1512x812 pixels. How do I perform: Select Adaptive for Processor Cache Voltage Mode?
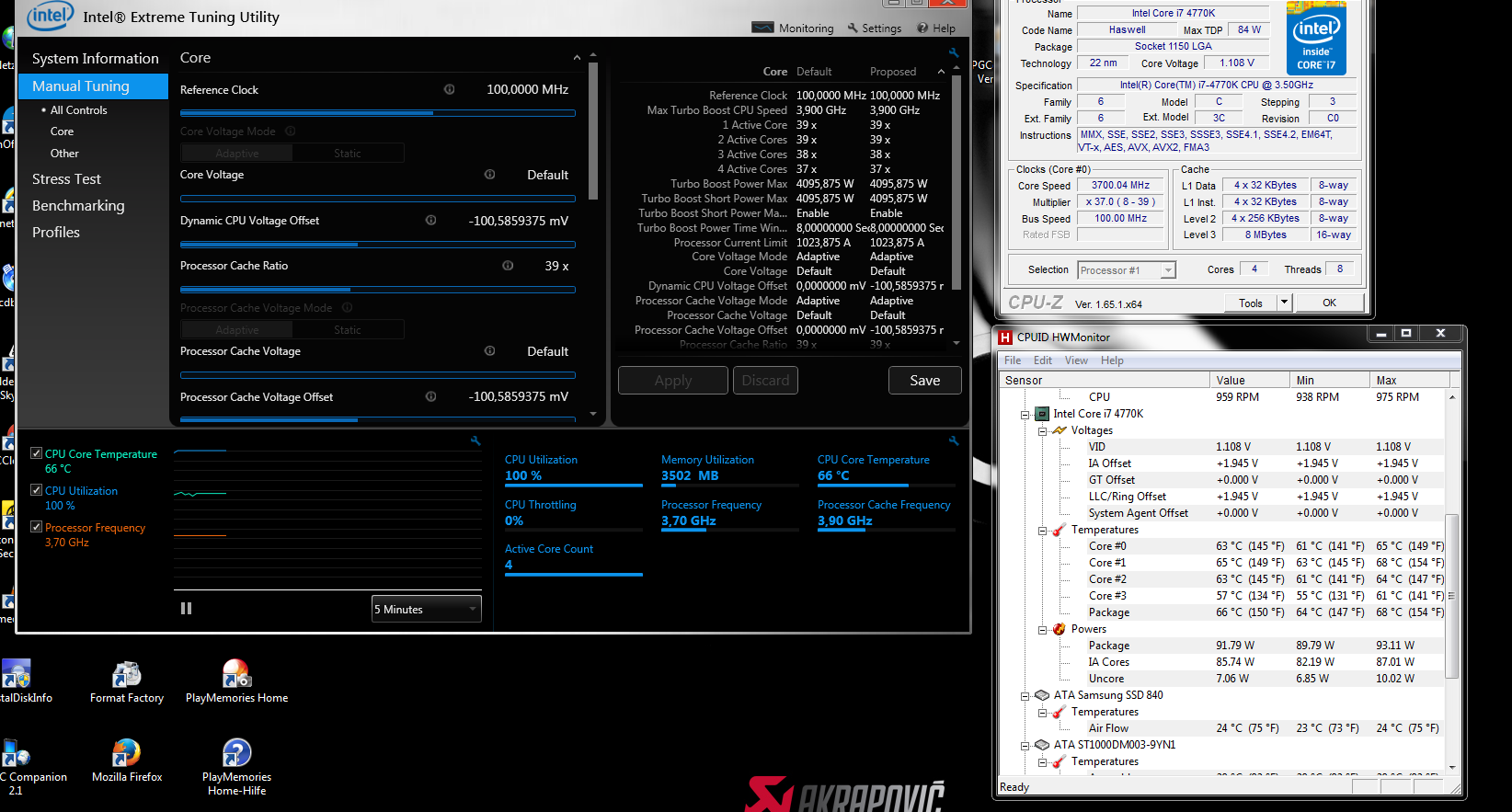click(237, 330)
